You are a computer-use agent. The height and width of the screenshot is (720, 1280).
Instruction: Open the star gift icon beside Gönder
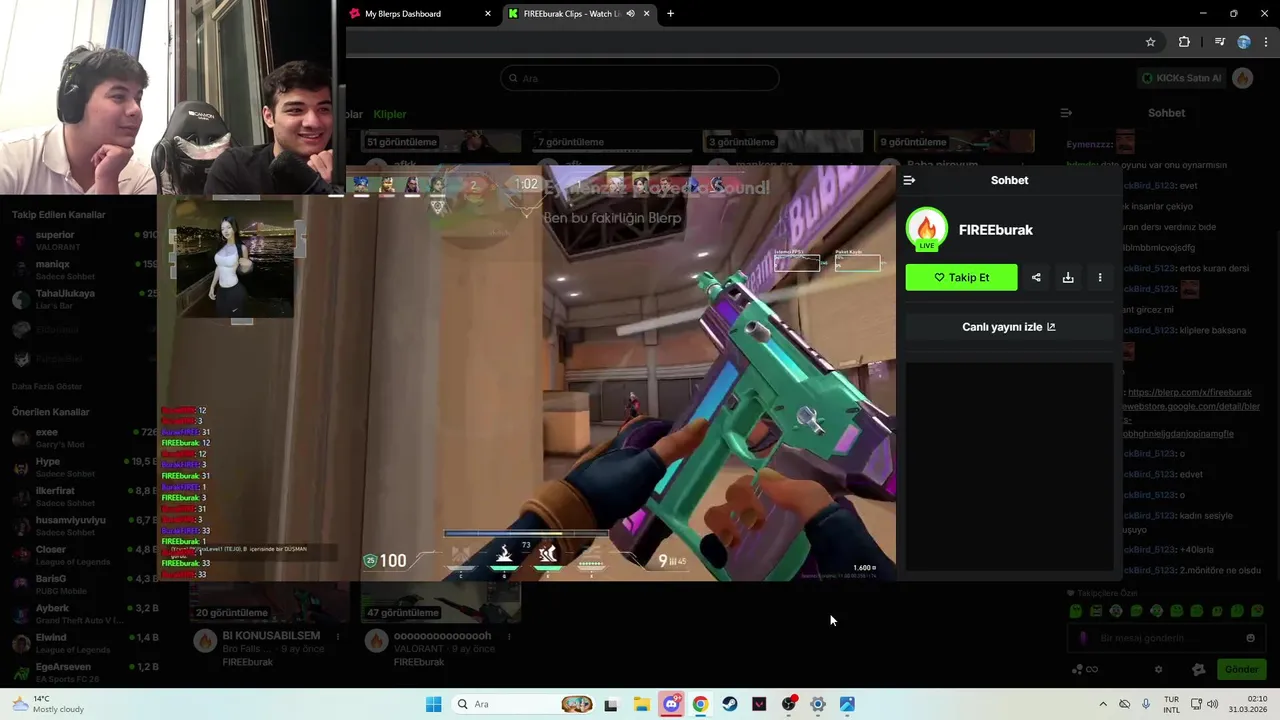click(1199, 670)
